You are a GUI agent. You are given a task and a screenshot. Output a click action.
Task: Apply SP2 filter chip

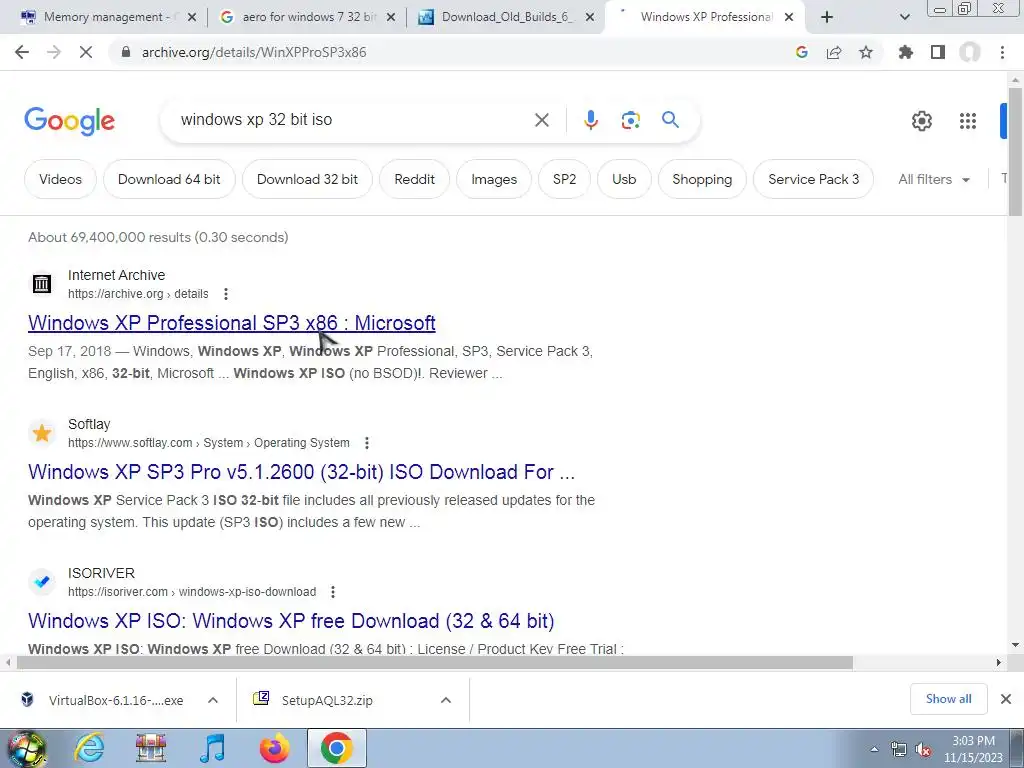564,179
